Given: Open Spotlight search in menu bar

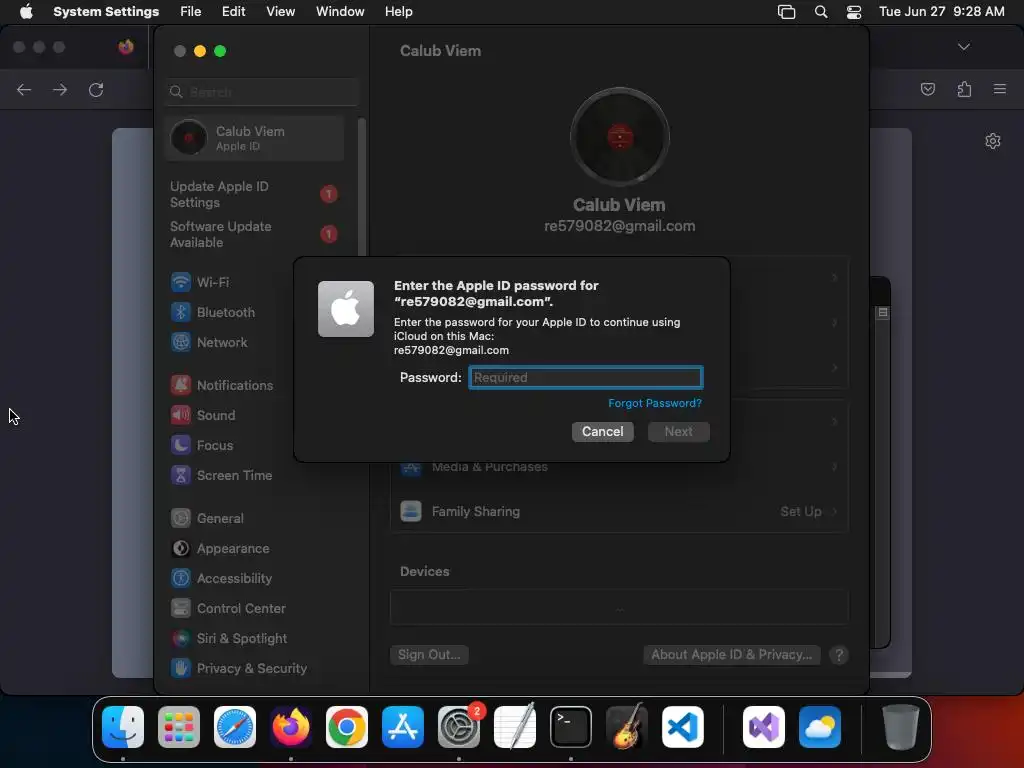Looking at the screenshot, I should coord(821,12).
